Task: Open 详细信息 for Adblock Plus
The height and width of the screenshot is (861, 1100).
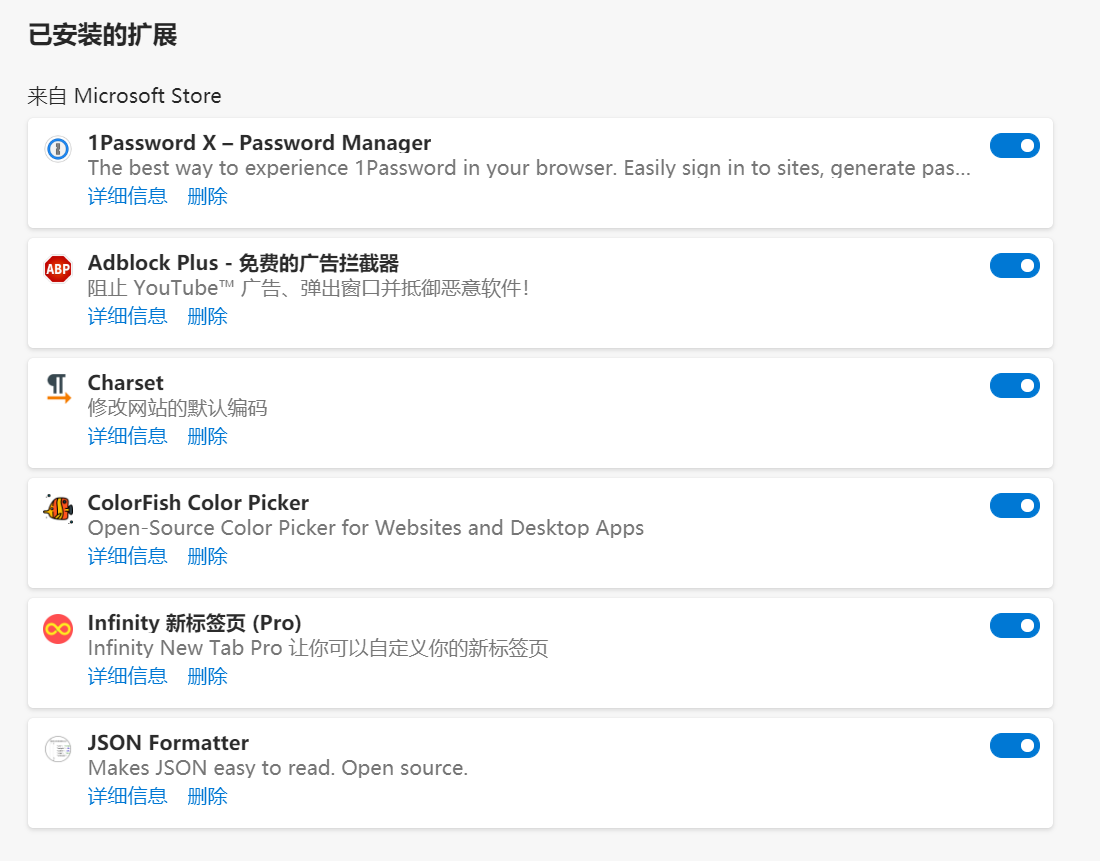Action: pos(128,316)
